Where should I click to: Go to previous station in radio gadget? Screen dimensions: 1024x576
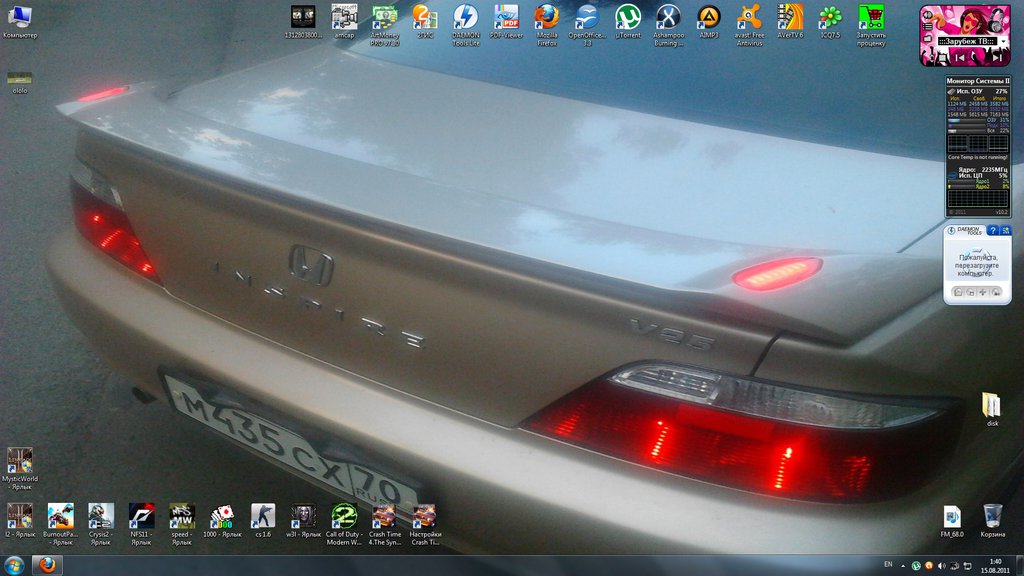pos(960,57)
